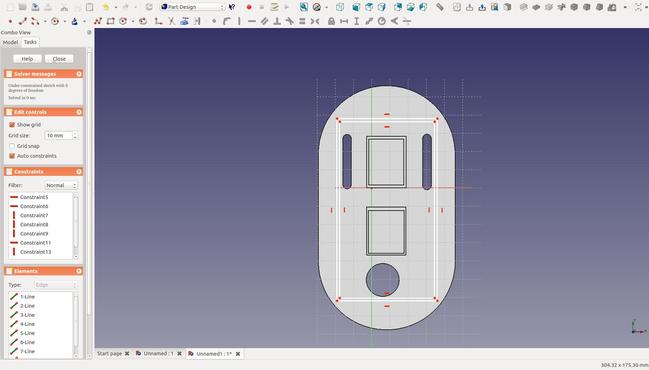Close the Start page tab

(x=127, y=353)
